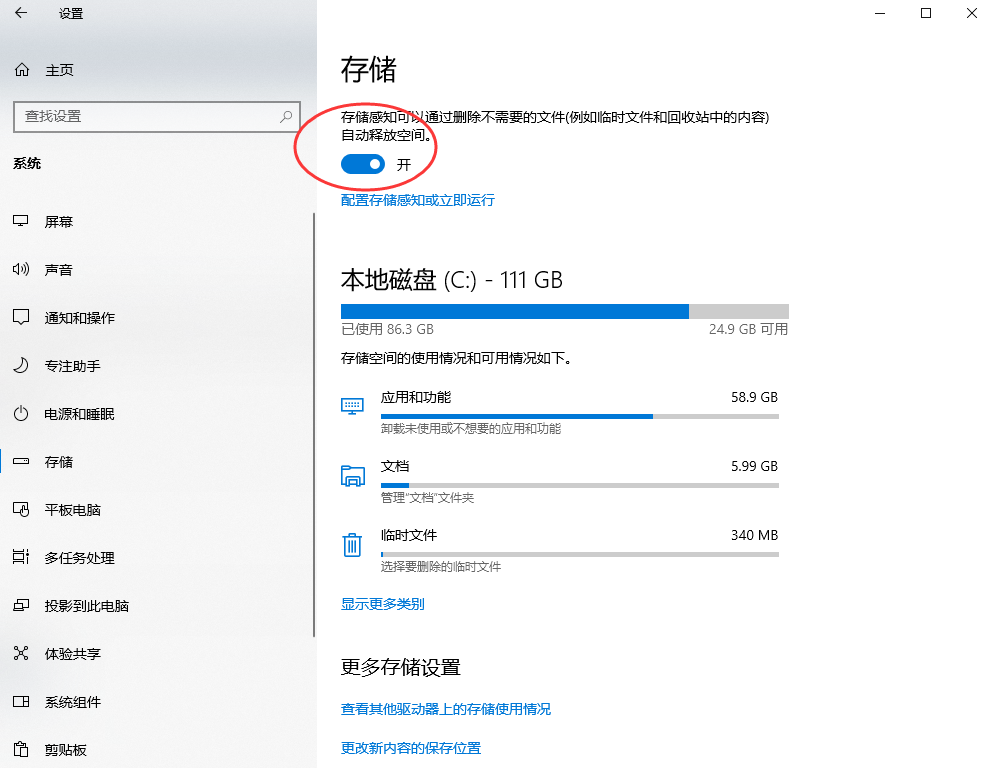This screenshot has height=768, width=986.
Task: Click the 58.9 GB value
Action: tap(754, 397)
